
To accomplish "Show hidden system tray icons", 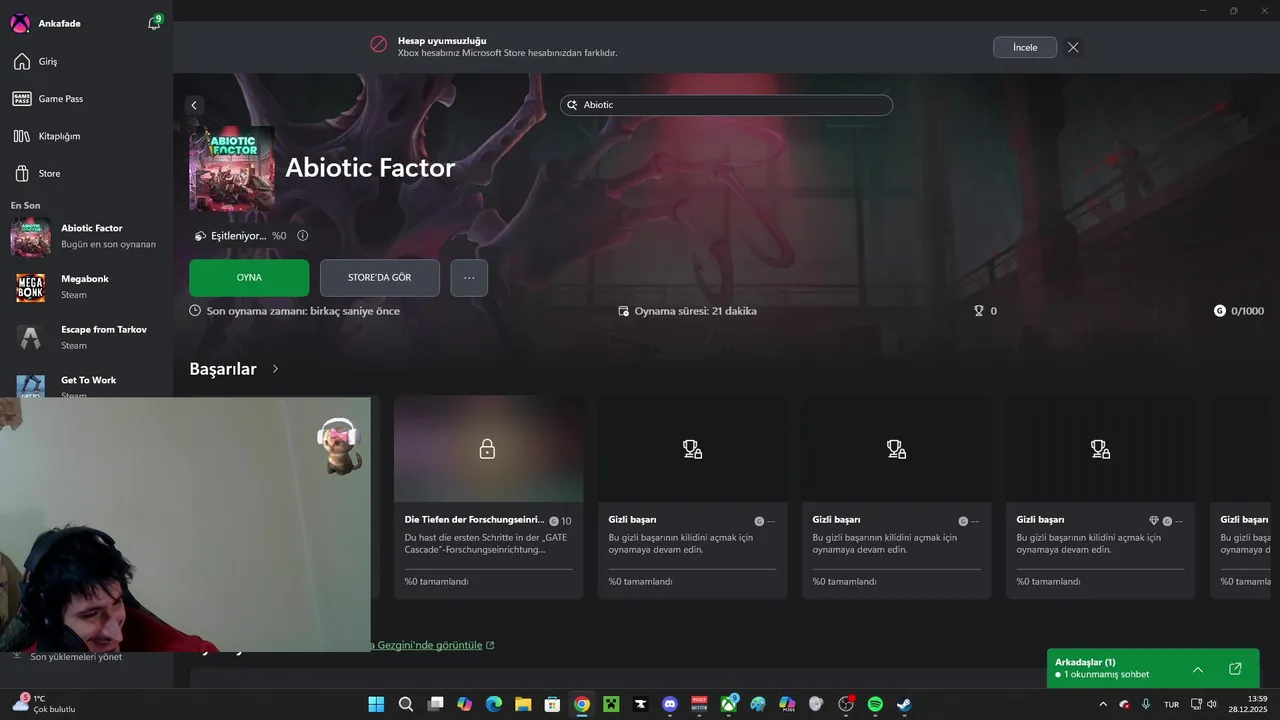I will 1103,704.
